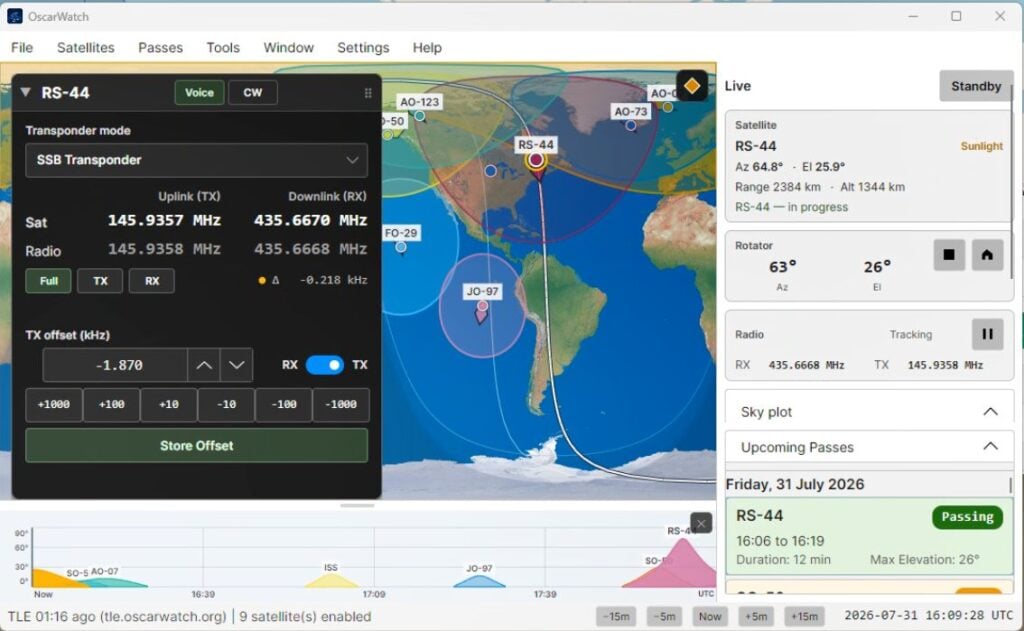Open the Satellites menu

86,48
